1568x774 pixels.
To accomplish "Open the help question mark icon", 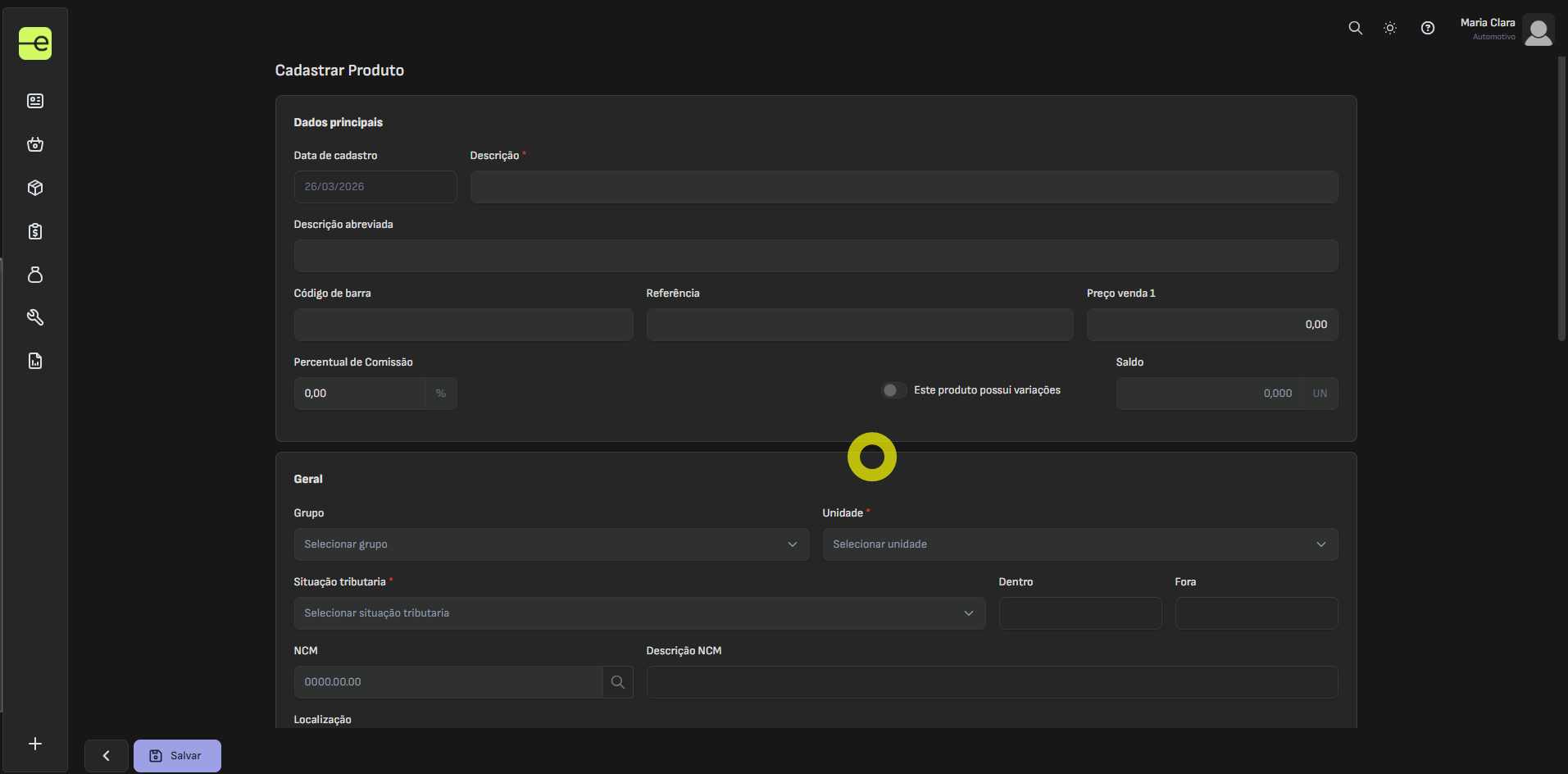I will pyautogui.click(x=1428, y=28).
